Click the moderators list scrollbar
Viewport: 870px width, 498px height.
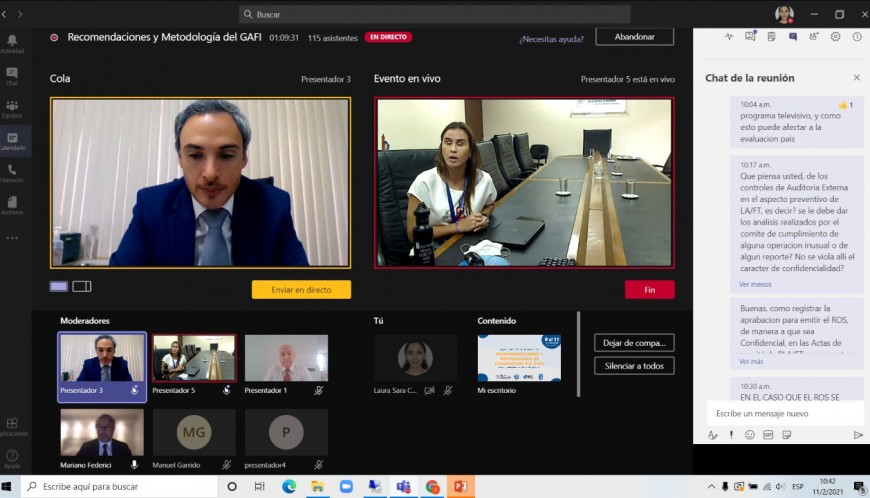(579, 354)
